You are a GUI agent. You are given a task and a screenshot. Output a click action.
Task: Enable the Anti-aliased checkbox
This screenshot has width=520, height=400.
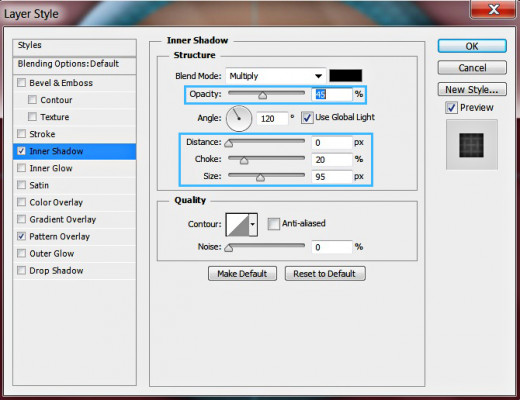pos(273,224)
